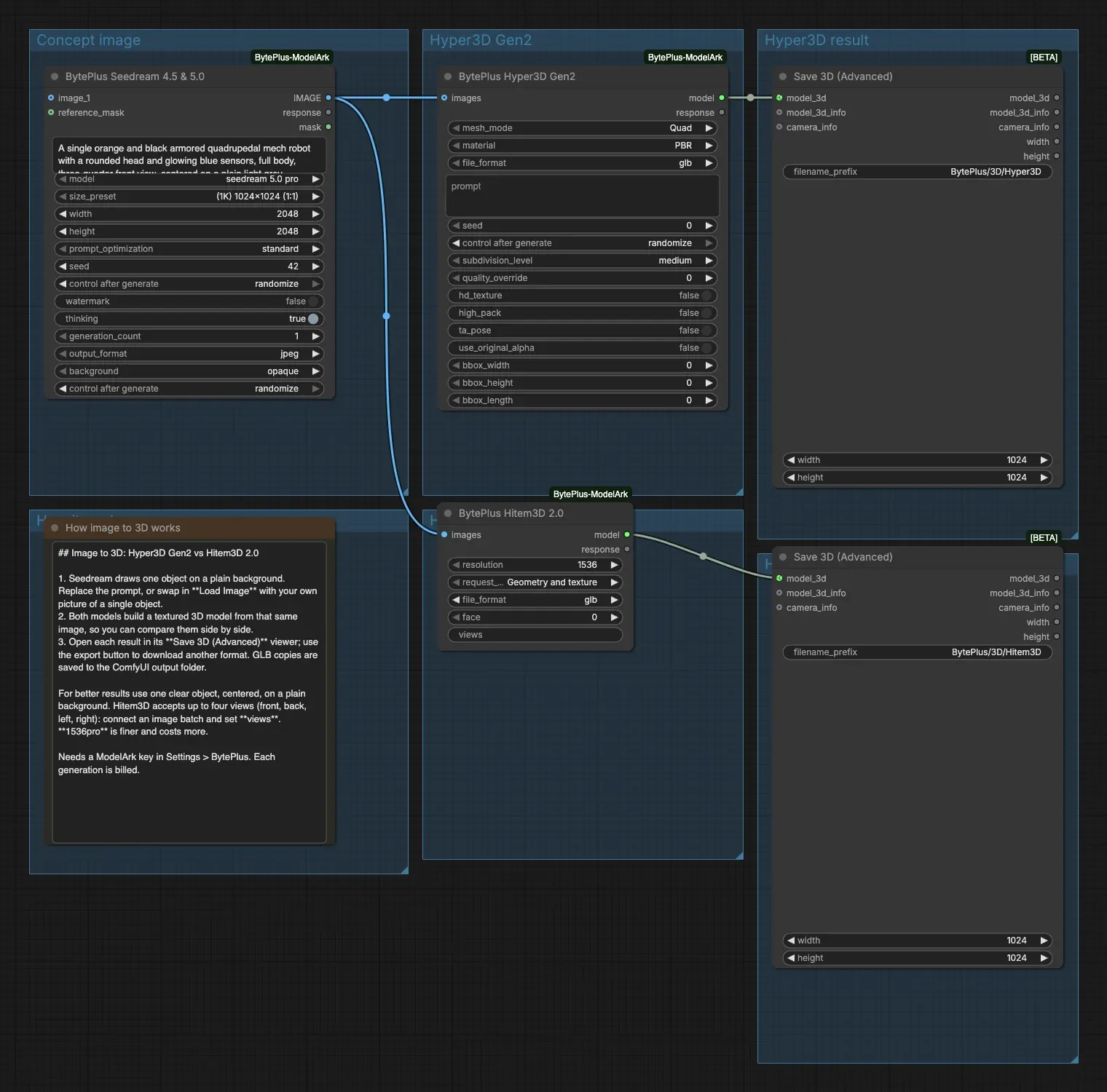
Task: Increase bbox_length with right arrow
Action: 709,400
